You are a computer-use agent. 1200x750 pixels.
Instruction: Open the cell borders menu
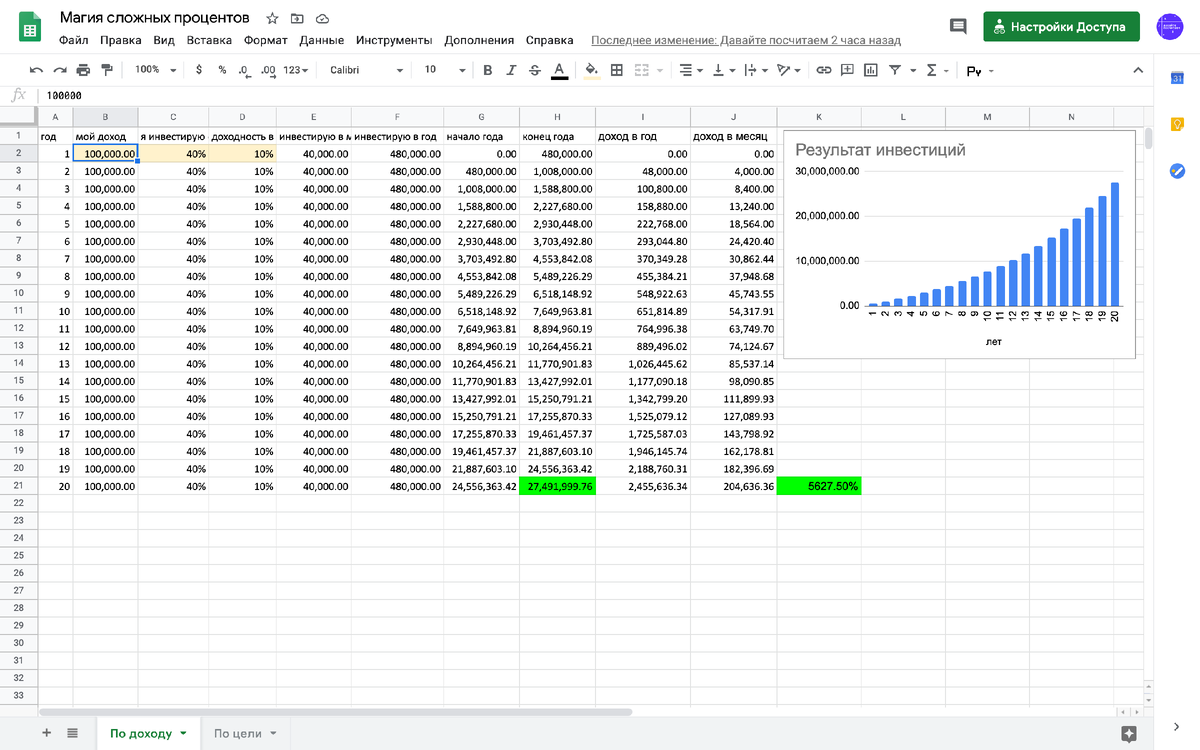(617, 70)
